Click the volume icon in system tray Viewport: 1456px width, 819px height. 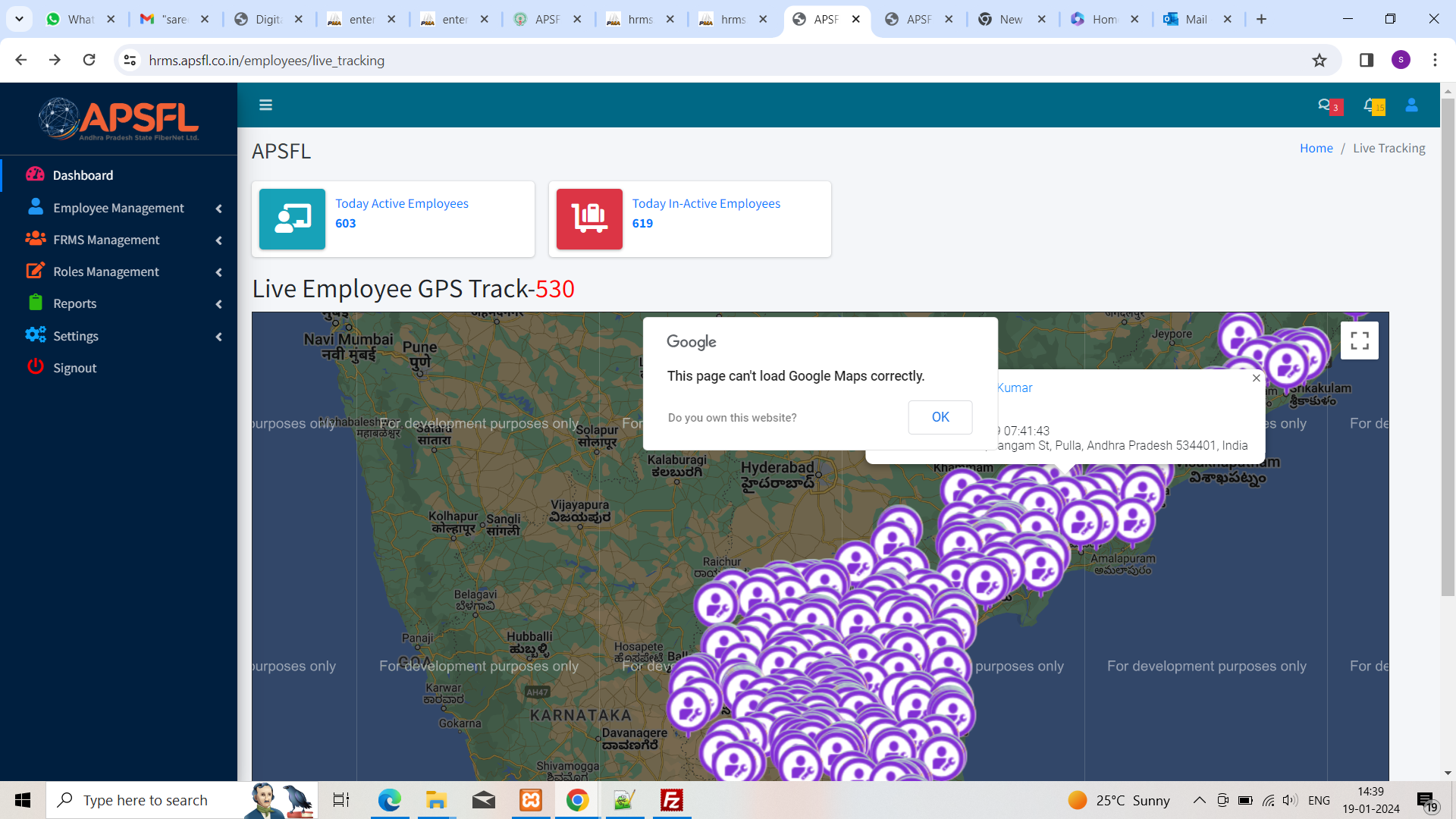click(1290, 800)
